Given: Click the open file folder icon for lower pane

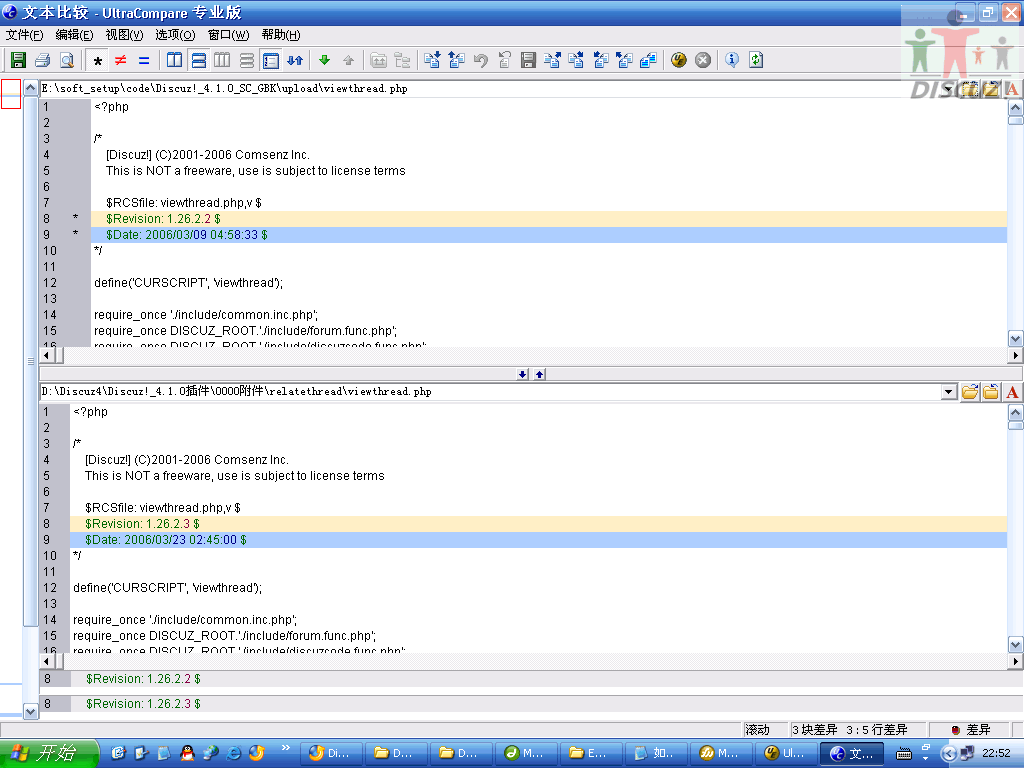Looking at the screenshot, I should (970, 392).
